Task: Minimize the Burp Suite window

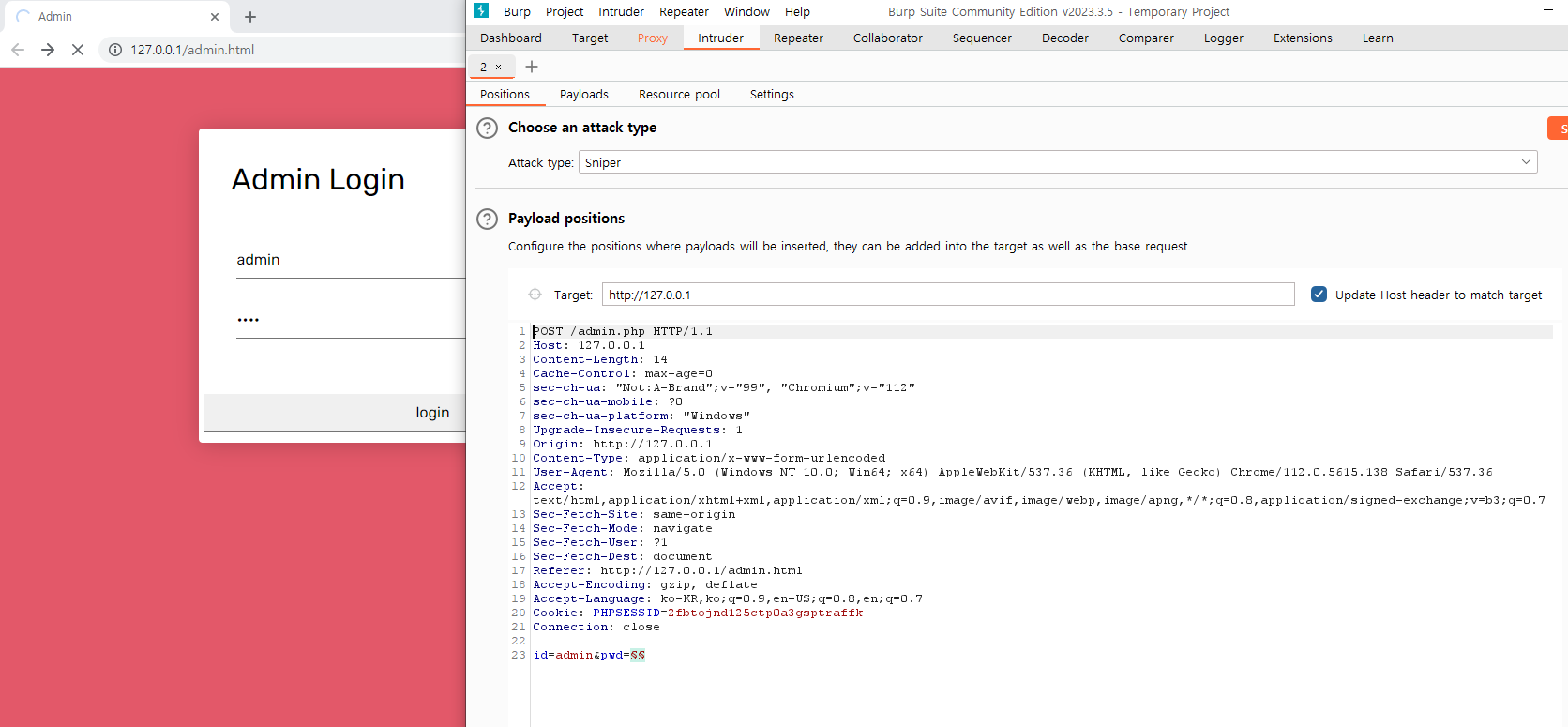Action: [x=1547, y=9]
